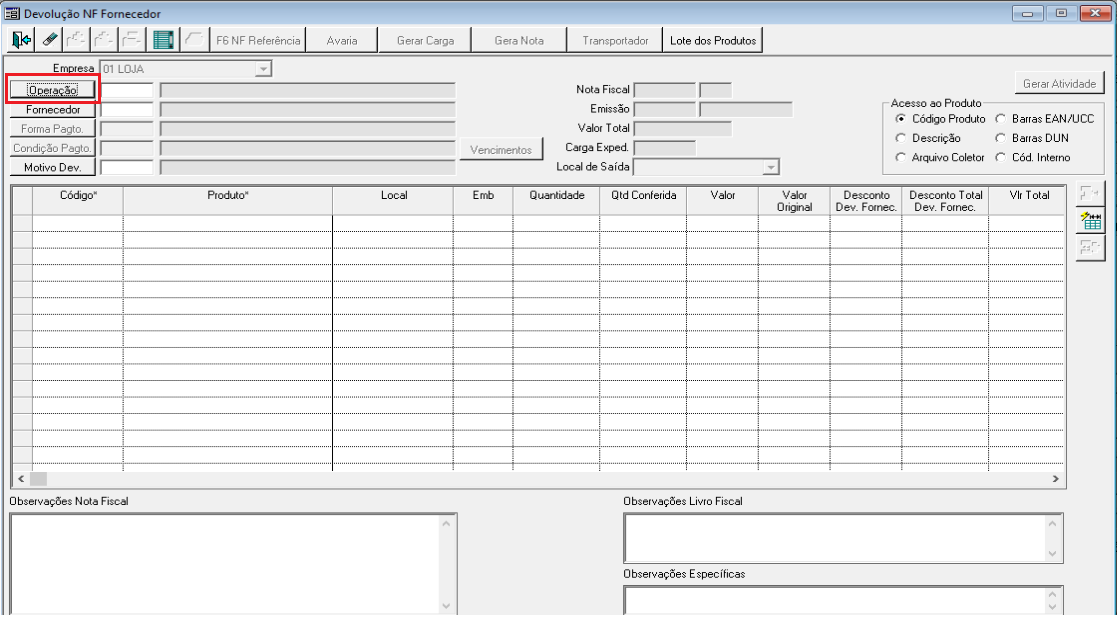The width and height of the screenshot is (1117, 621).
Task: Select Barras DUN radio option
Action: click(1001, 138)
